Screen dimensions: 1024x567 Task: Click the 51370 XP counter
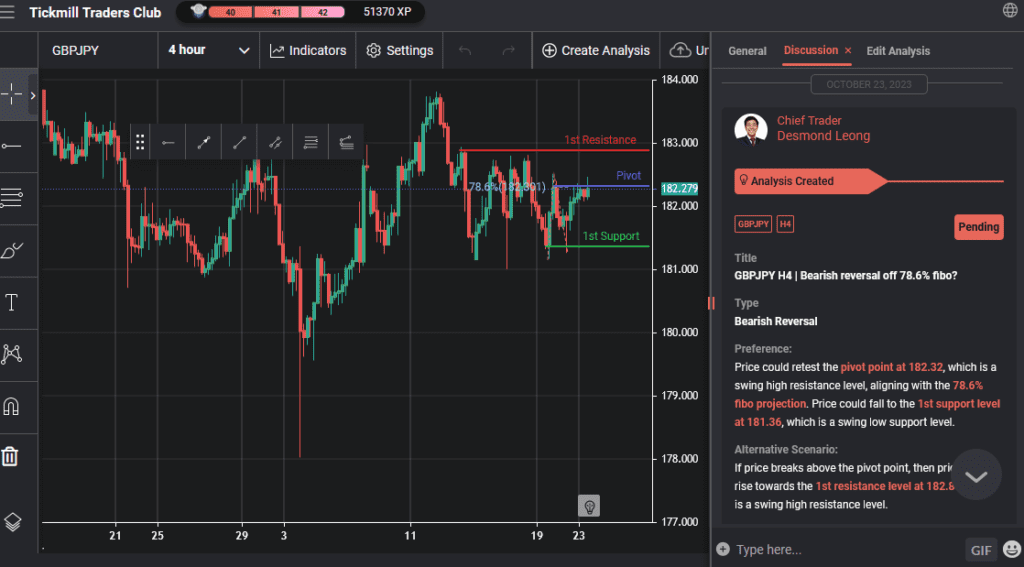[x=387, y=12]
